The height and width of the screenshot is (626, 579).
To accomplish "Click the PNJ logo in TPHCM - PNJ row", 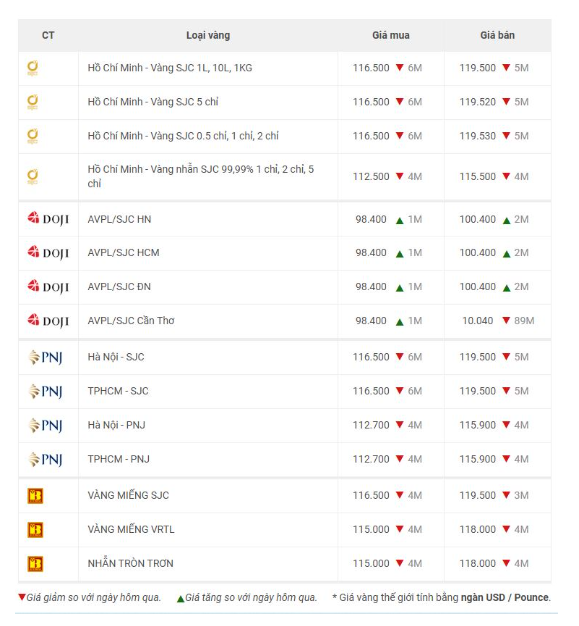I will click(x=45, y=459).
